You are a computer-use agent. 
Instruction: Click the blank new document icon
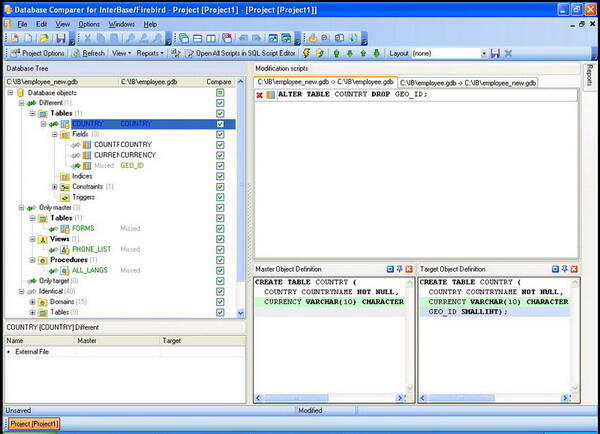[x=29, y=38]
